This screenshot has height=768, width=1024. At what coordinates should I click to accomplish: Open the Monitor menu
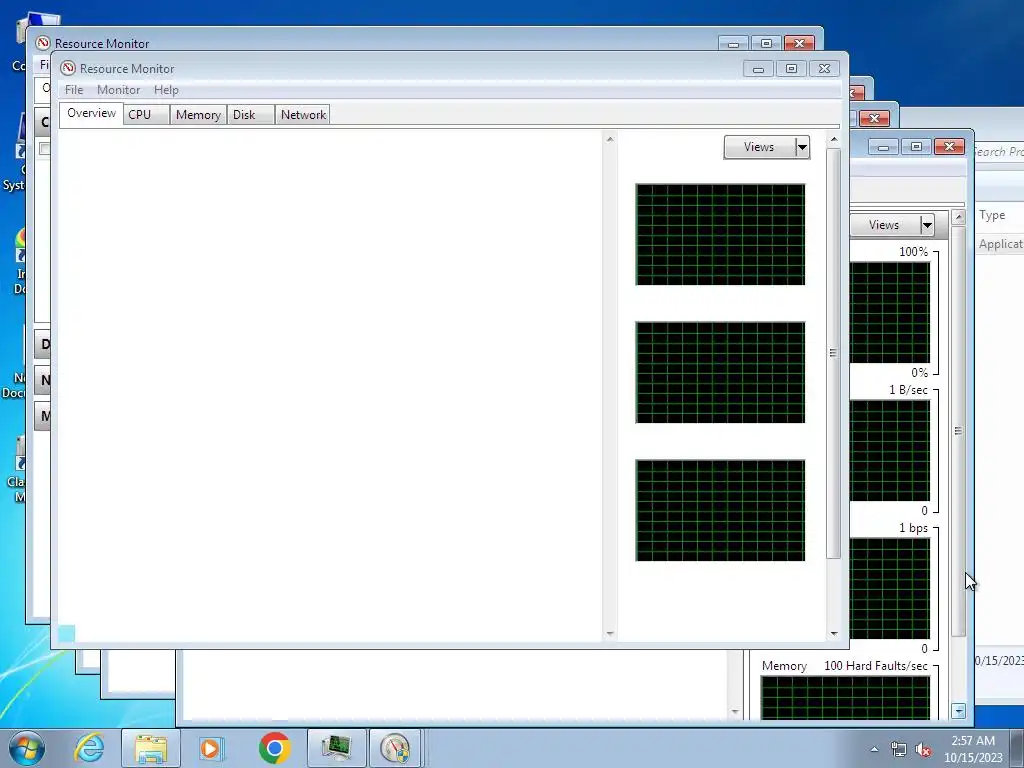119,90
